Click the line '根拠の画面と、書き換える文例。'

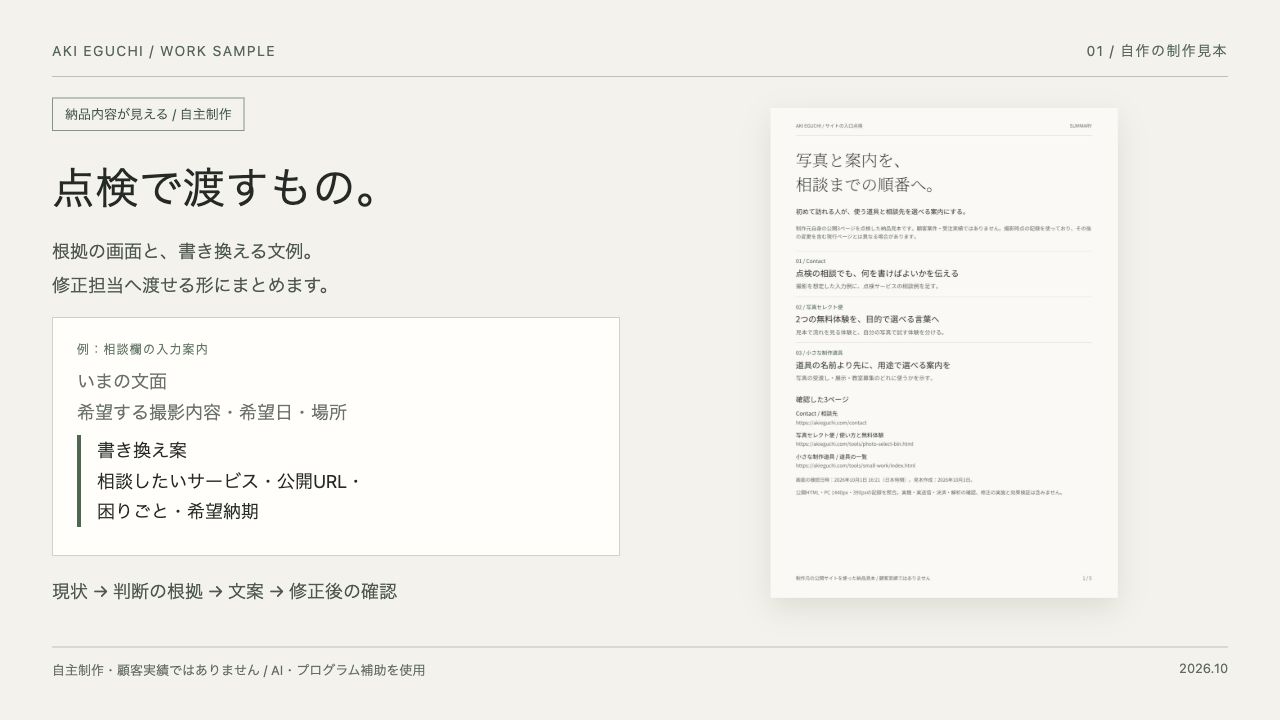tap(184, 251)
